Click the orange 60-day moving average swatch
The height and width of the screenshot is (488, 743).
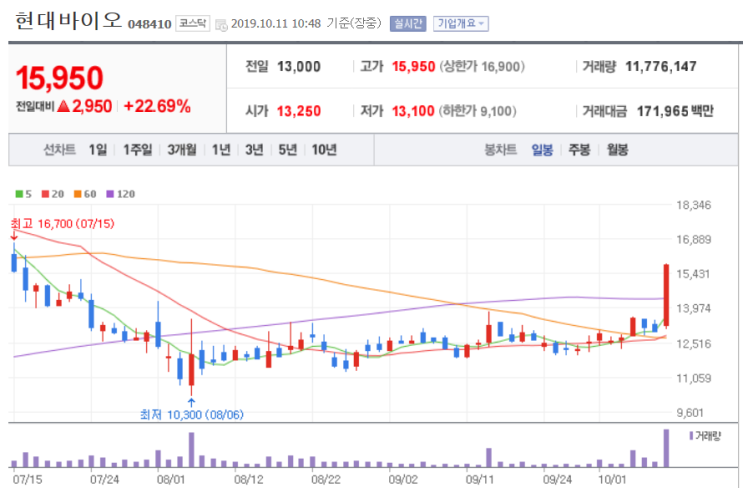tap(78, 194)
